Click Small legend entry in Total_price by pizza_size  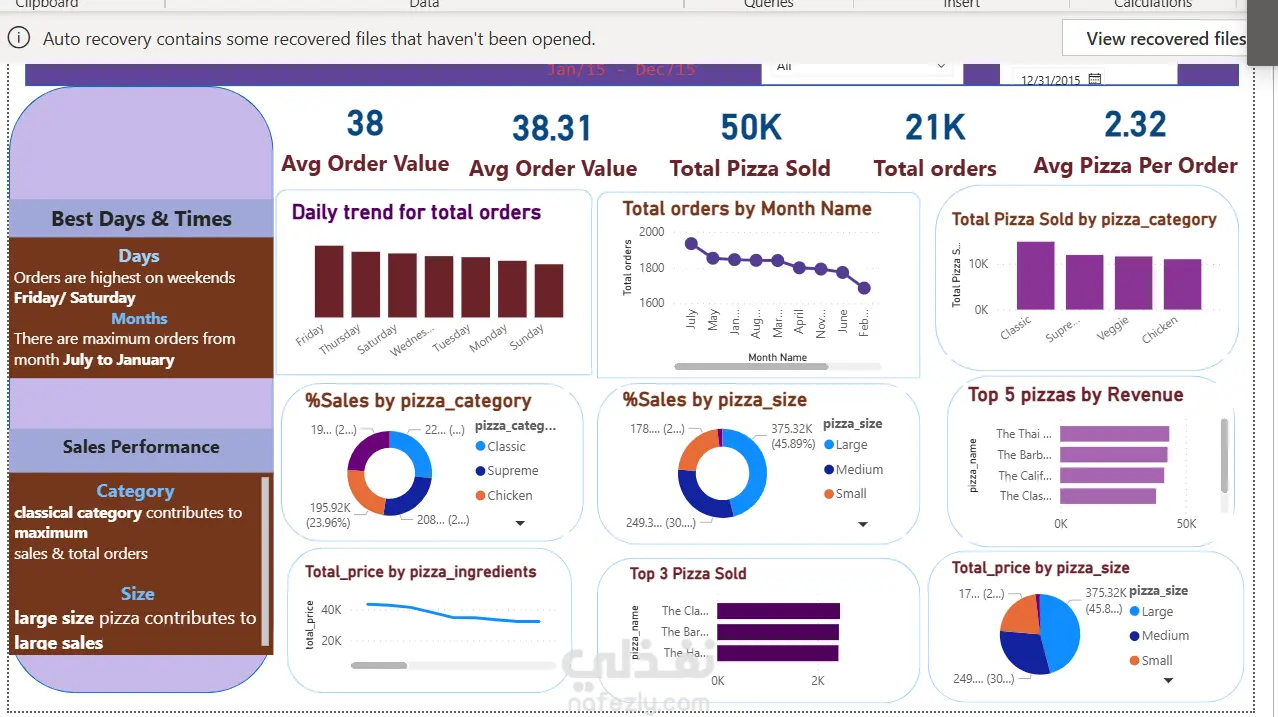click(1151, 661)
